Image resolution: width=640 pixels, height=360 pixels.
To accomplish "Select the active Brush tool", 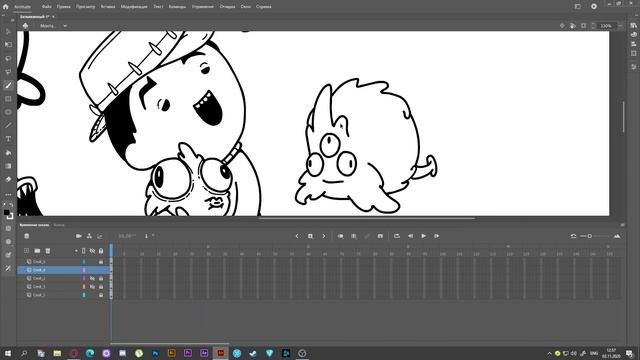I will [x=8, y=85].
